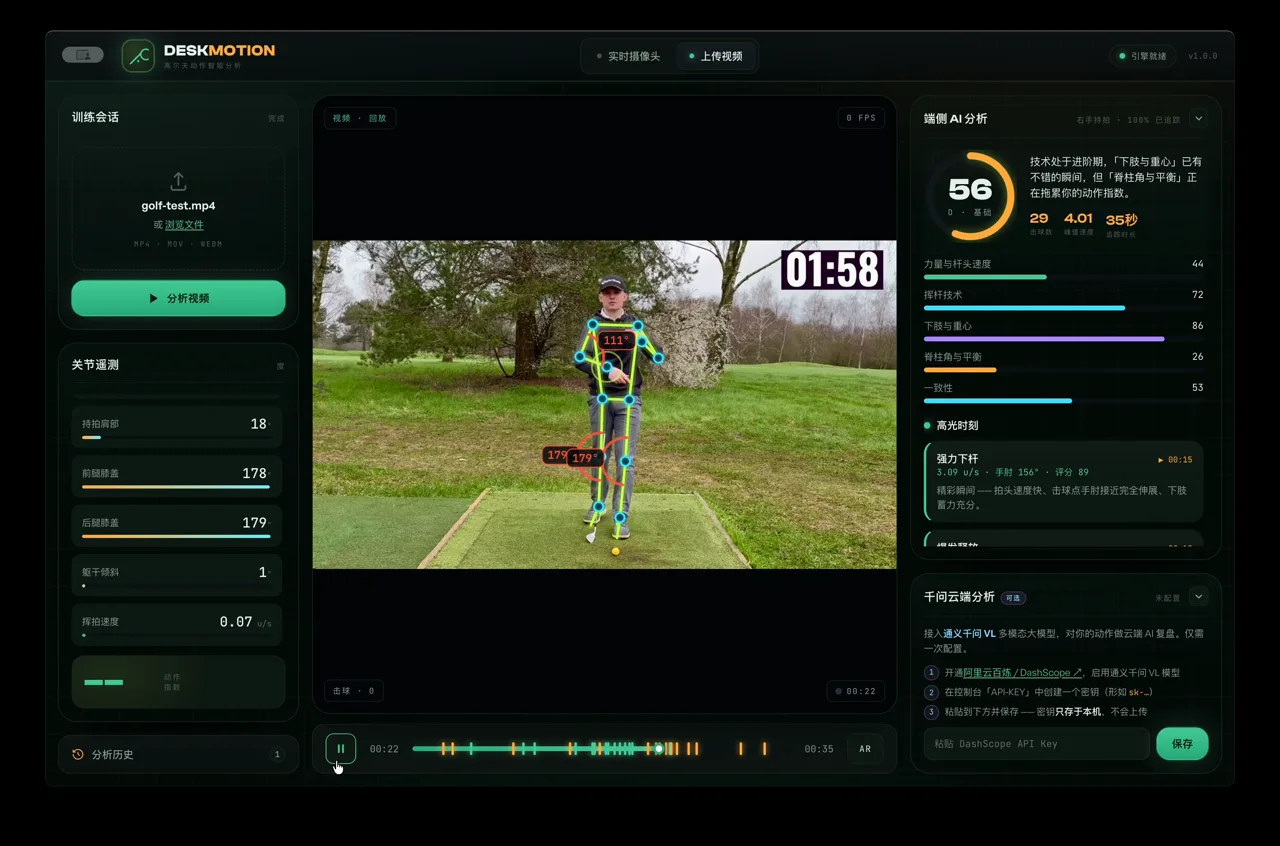
Task: Collapse the 千问云端分析 panel chevron
Action: (x=1198, y=597)
